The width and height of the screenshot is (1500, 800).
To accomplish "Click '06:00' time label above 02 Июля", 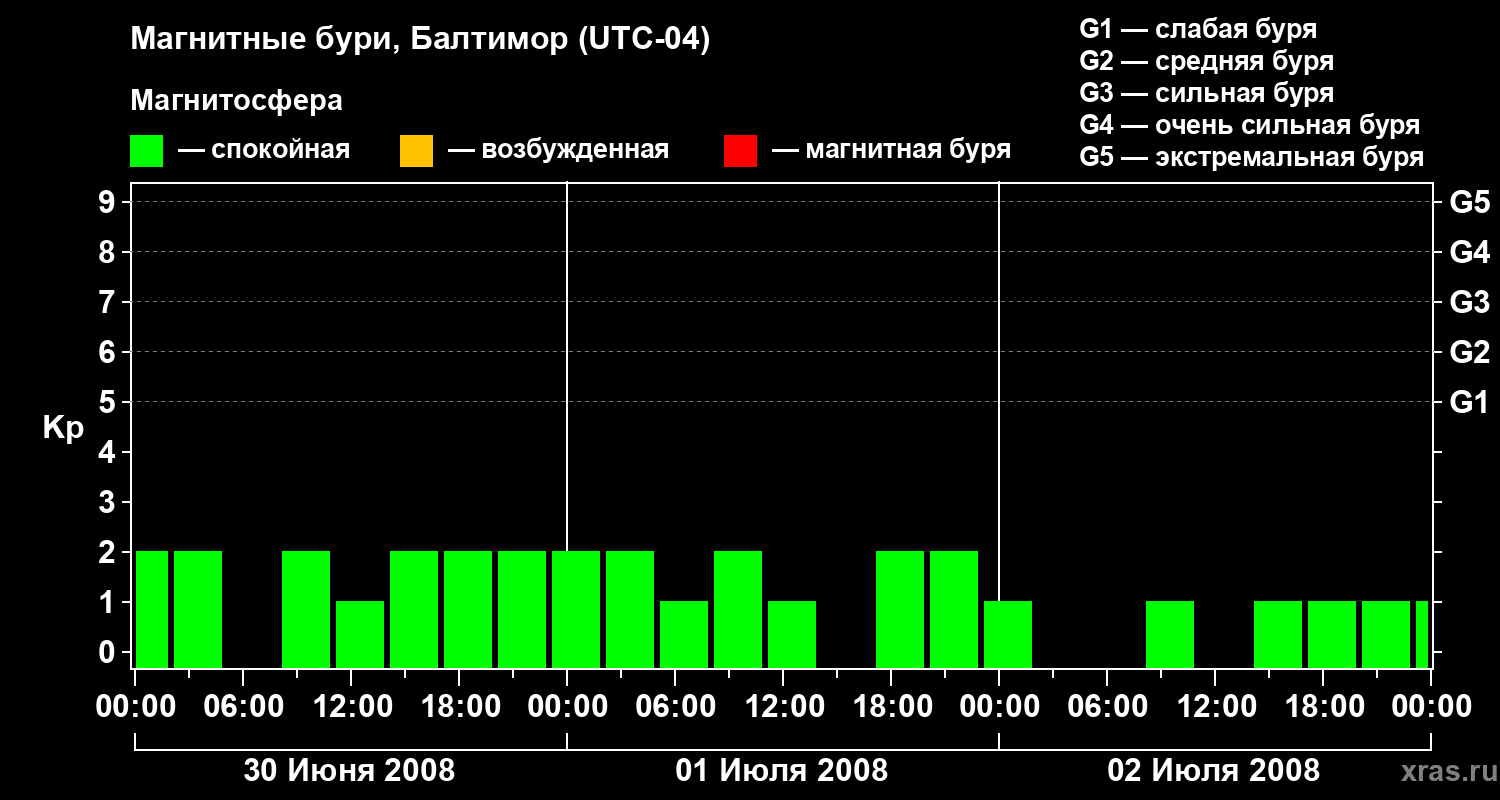I will click(1107, 707).
